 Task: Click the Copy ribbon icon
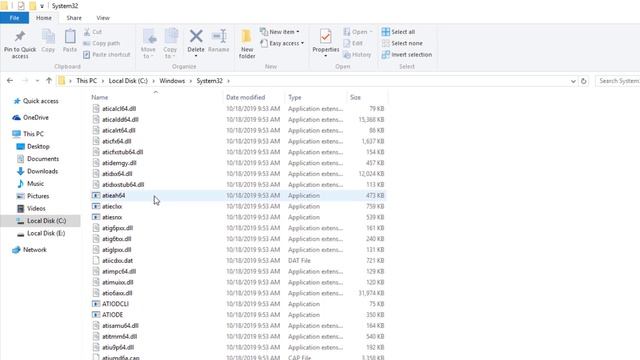coord(48,37)
